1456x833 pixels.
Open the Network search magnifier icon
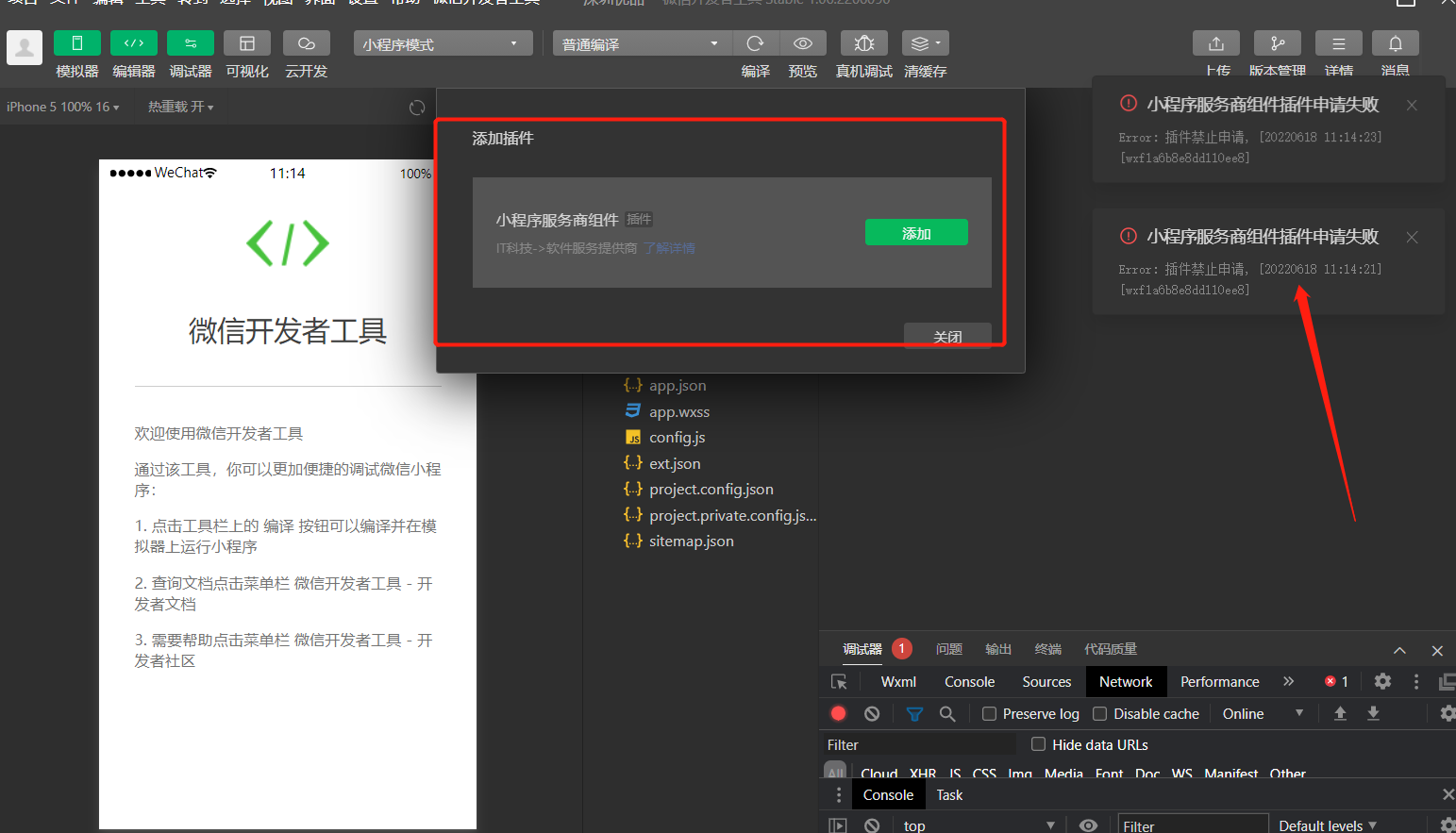click(947, 714)
